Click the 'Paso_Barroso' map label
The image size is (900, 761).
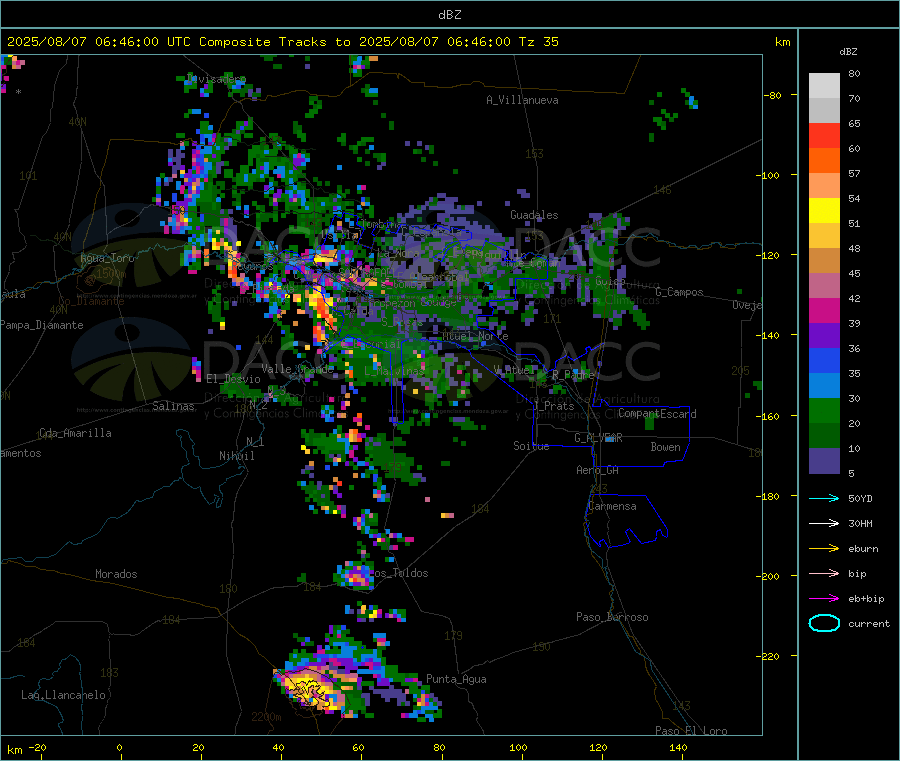(x=612, y=617)
